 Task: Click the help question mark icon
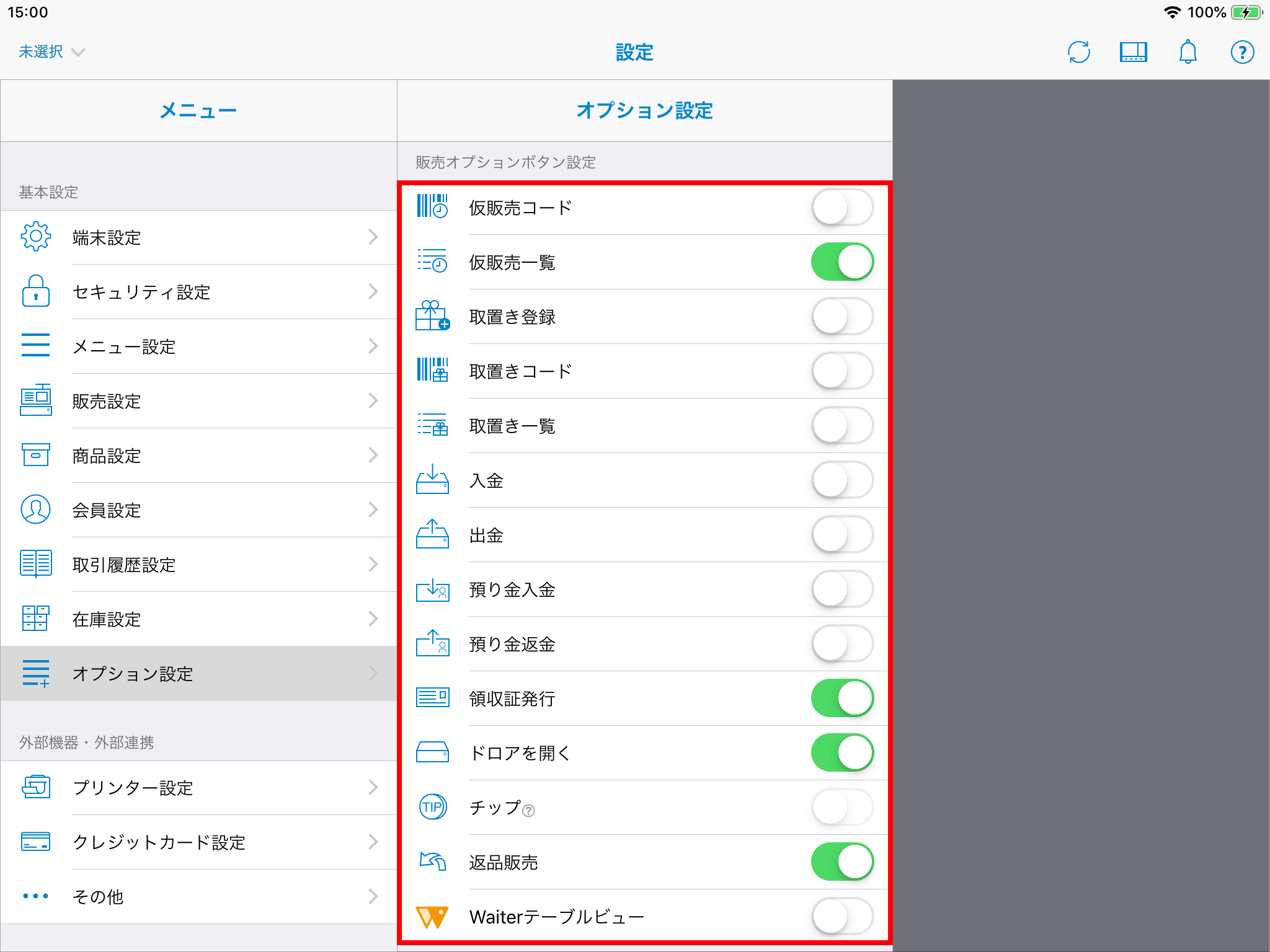[x=1242, y=52]
